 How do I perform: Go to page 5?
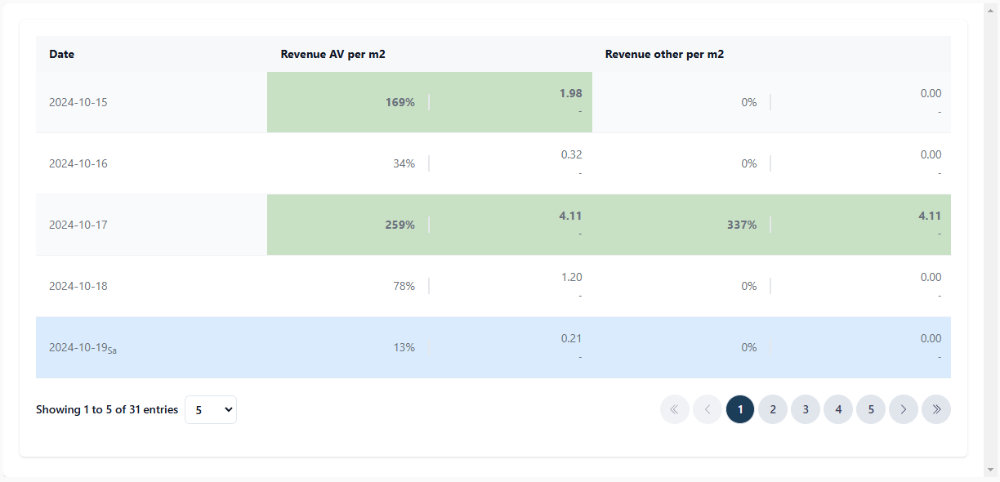click(x=871, y=409)
